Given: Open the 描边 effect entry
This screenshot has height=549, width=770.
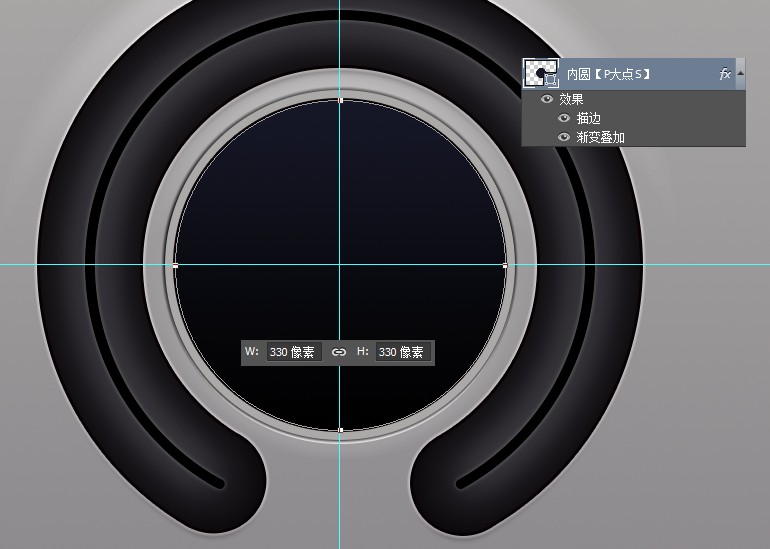Looking at the screenshot, I should coord(588,118).
